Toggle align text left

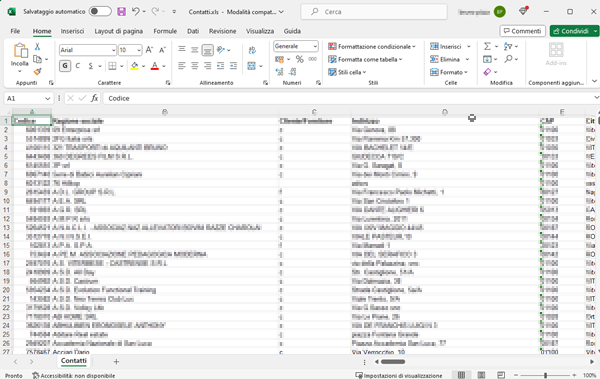click(x=182, y=66)
